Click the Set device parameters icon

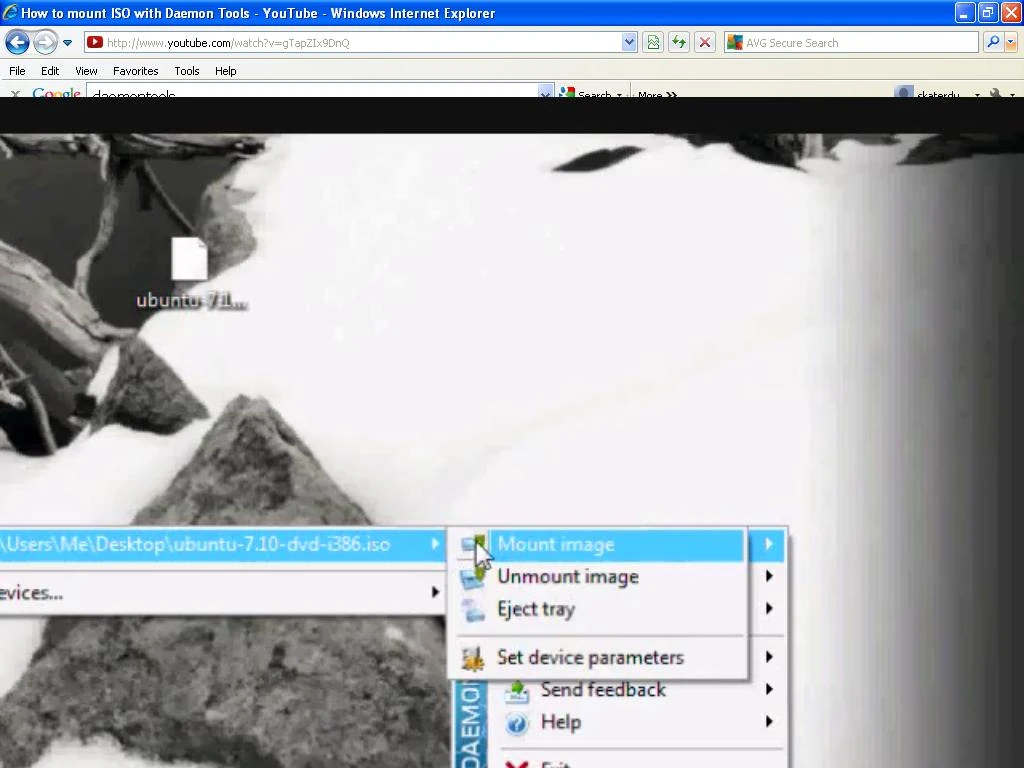(472, 658)
